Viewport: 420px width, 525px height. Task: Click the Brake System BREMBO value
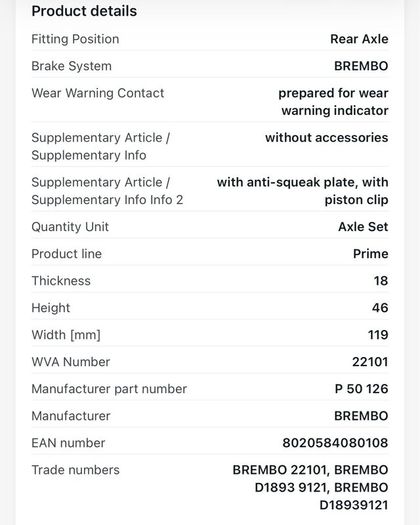tap(361, 66)
